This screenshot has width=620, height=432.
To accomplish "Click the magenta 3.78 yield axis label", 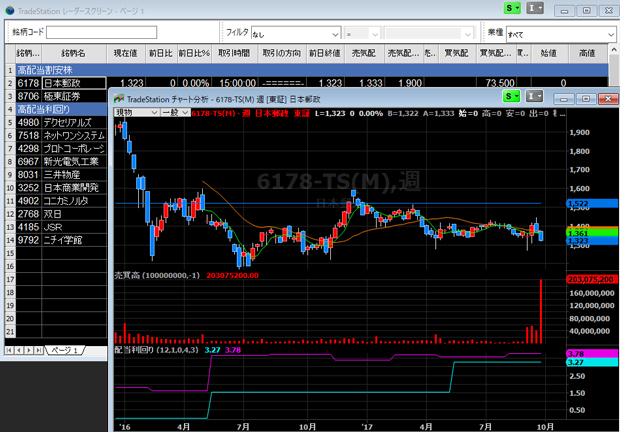I will pos(592,353).
